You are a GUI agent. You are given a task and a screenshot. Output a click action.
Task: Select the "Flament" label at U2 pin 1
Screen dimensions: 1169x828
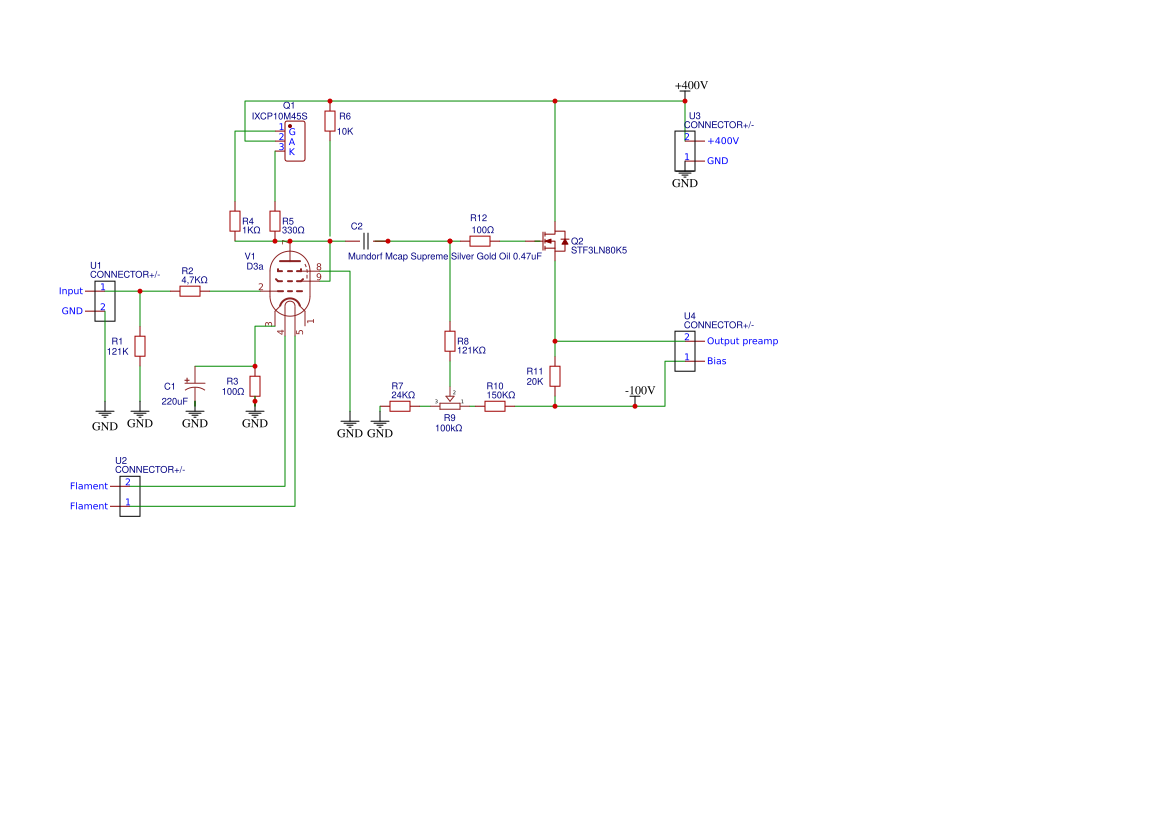89,506
